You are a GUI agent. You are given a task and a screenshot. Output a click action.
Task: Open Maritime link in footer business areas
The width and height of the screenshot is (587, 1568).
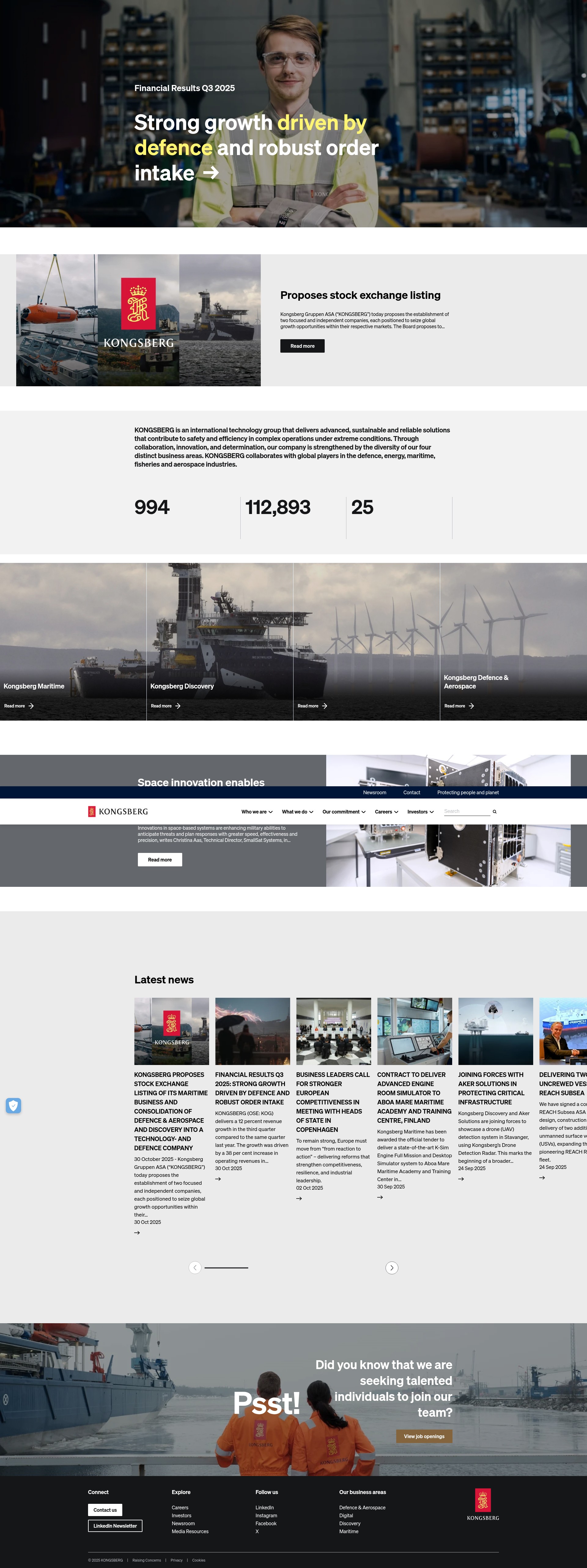[x=349, y=1531]
